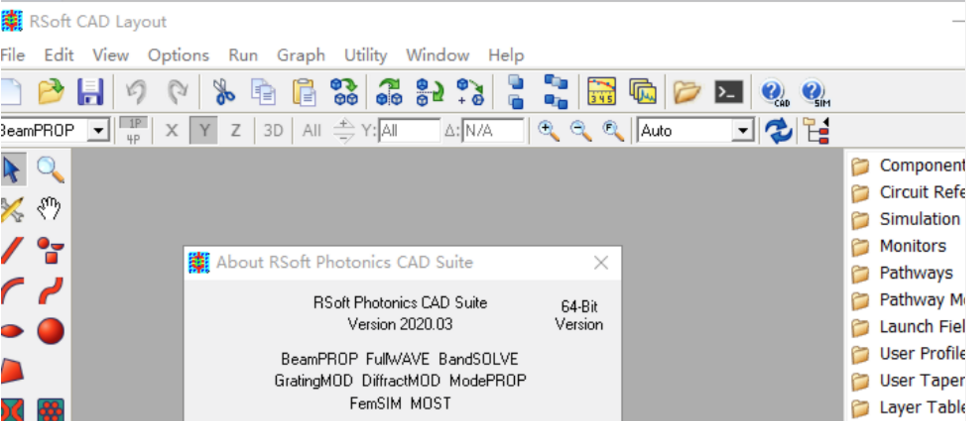This screenshot has width=966, height=421.
Task: Cut selection with the scissors icon
Action: pyautogui.click(x=224, y=92)
